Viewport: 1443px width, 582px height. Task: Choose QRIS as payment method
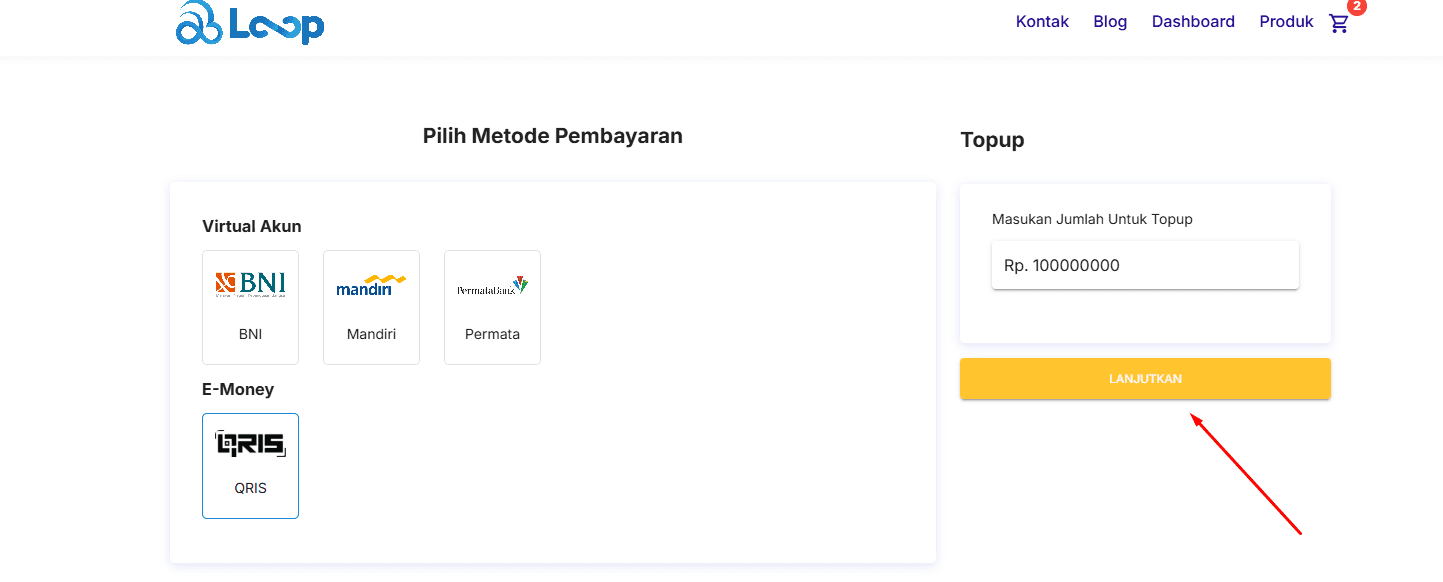[x=250, y=465]
